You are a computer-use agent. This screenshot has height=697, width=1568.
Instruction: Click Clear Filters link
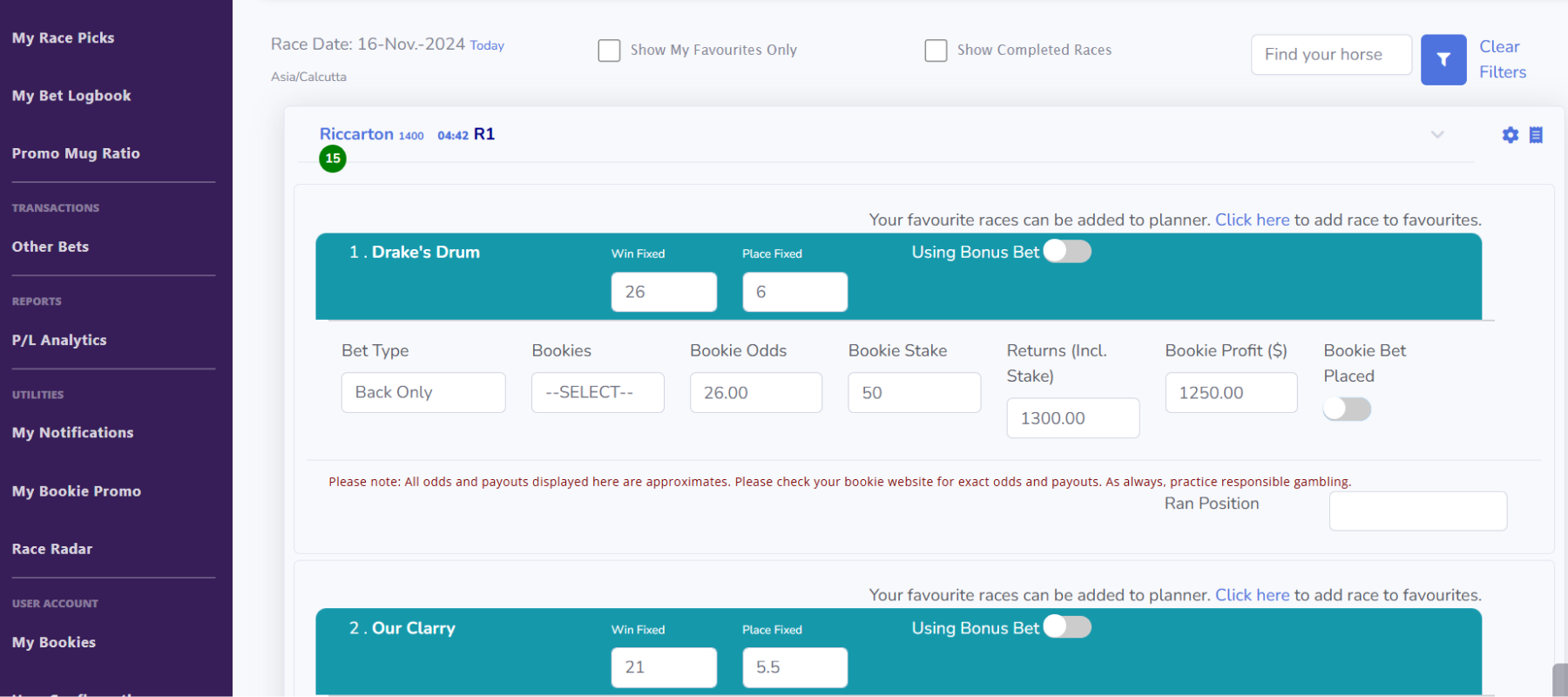pos(1502,59)
